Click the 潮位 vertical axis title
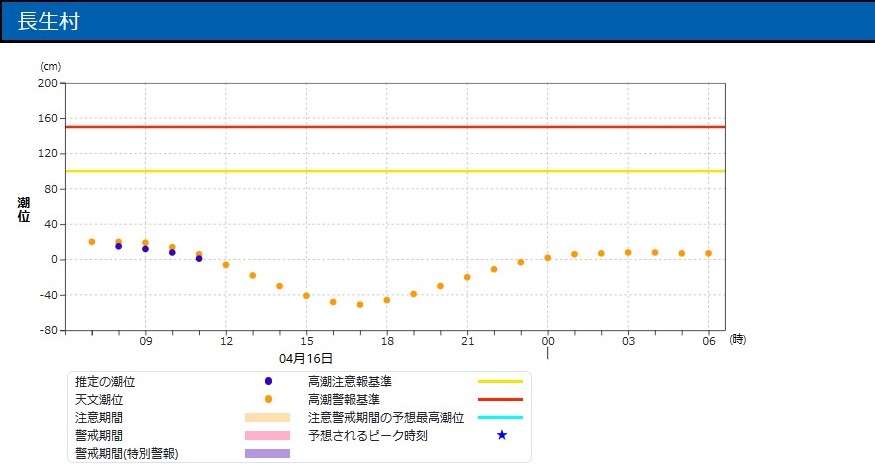Screen dimensions: 875x476 (23, 209)
